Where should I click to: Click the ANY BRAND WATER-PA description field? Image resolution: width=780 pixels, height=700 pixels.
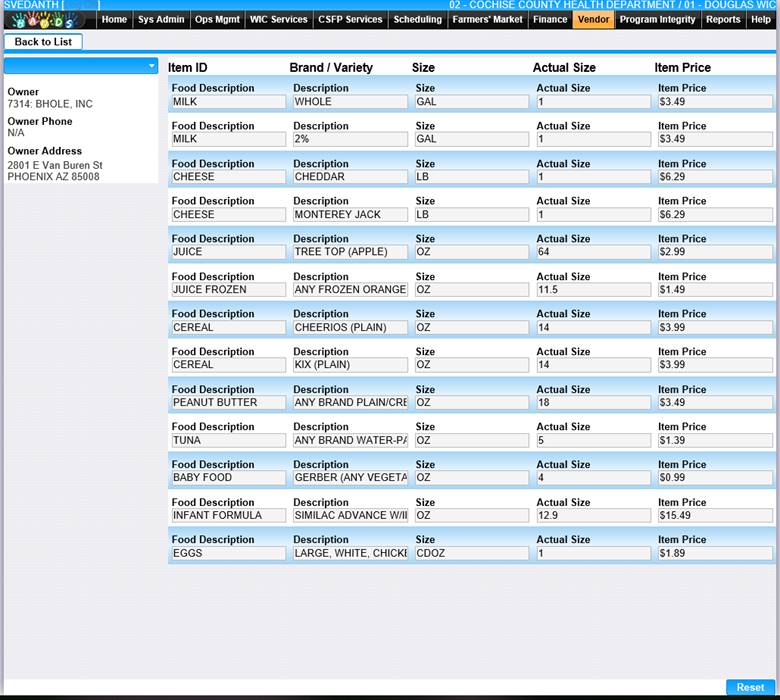pyautogui.click(x=350, y=441)
